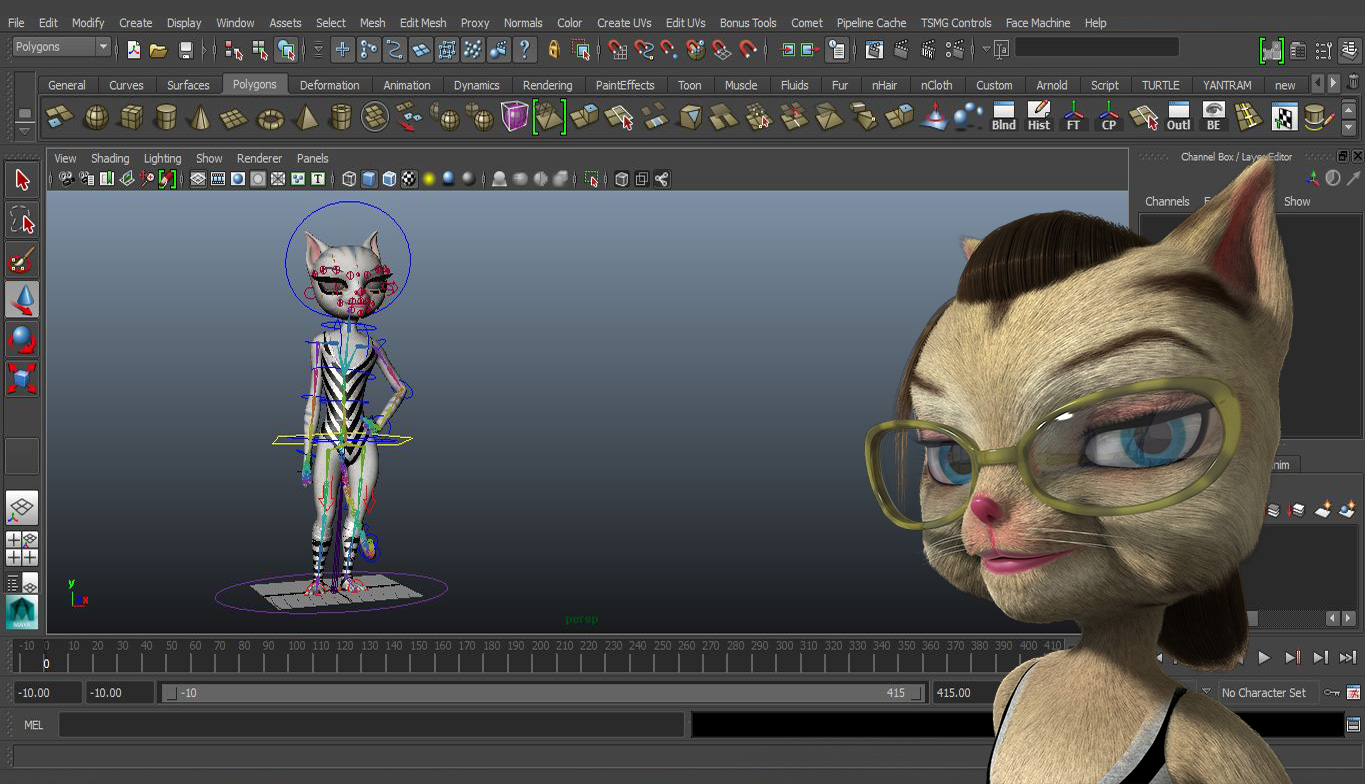Toggle use all lights yellow bulb
Screen dimensions: 1365x784
429,179
